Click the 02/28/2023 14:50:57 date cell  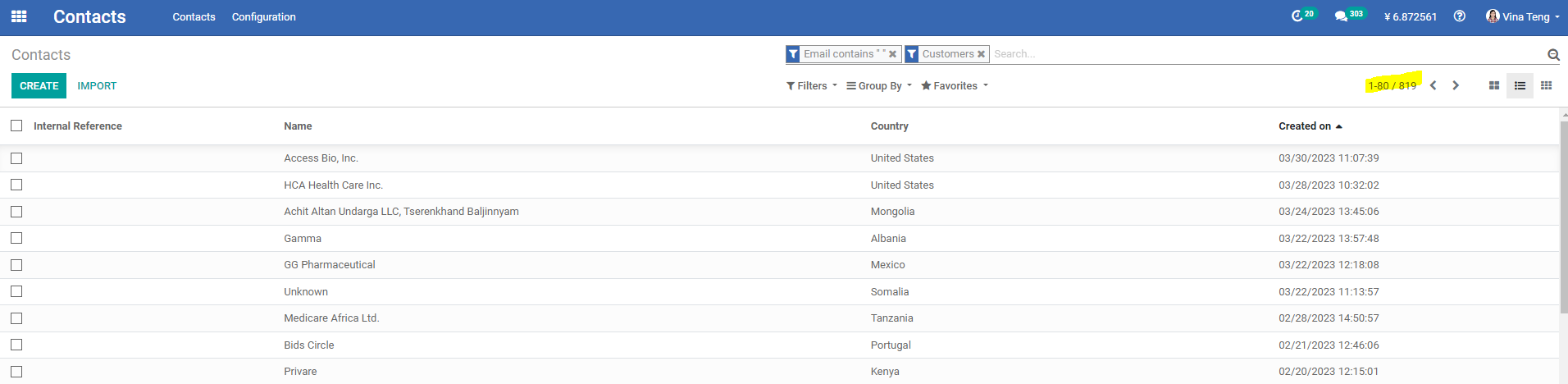tap(1329, 318)
